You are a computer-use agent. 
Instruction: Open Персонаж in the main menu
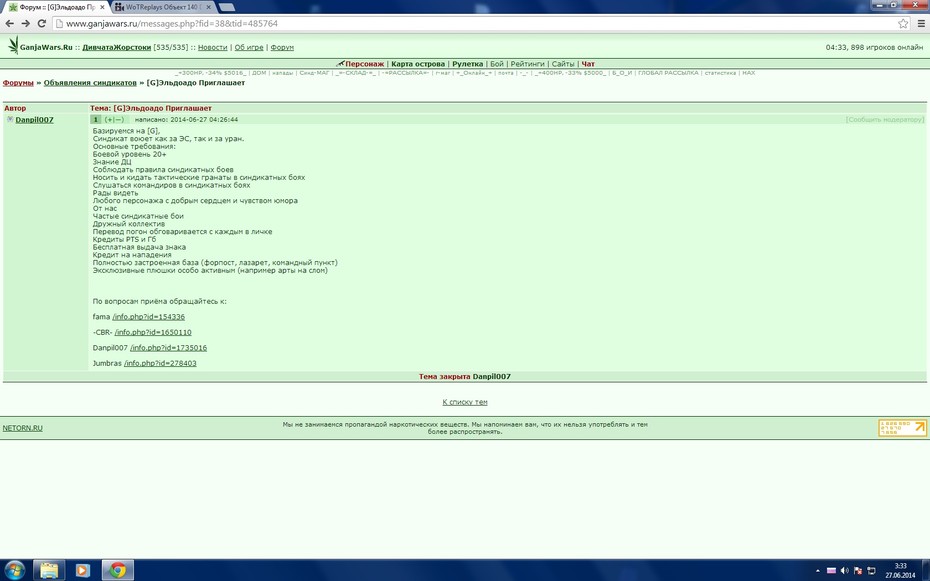(364, 64)
